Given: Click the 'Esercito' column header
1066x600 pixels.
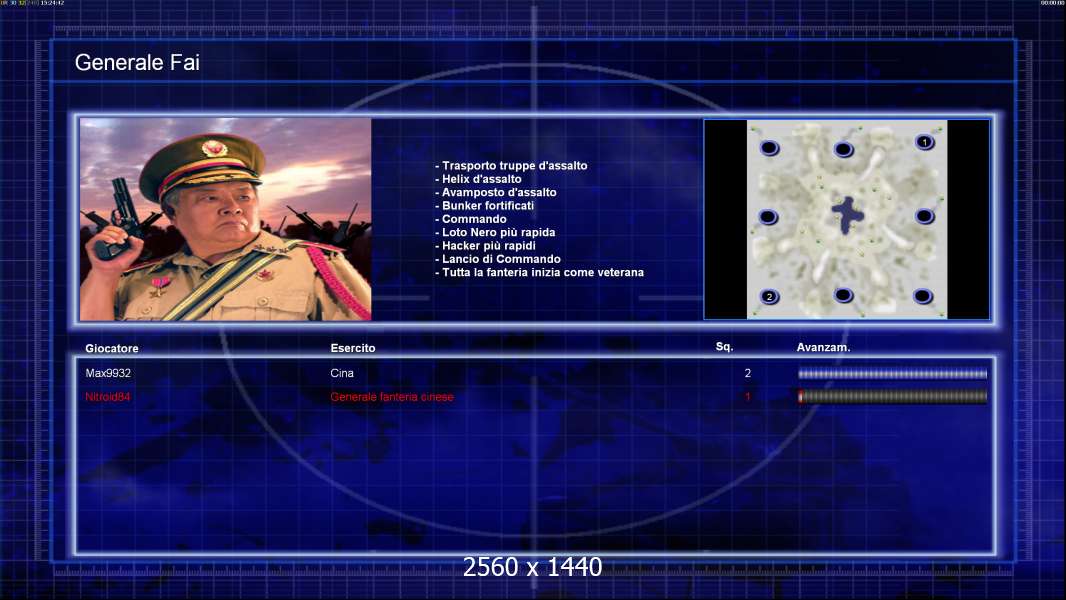Looking at the screenshot, I should click(x=353, y=348).
